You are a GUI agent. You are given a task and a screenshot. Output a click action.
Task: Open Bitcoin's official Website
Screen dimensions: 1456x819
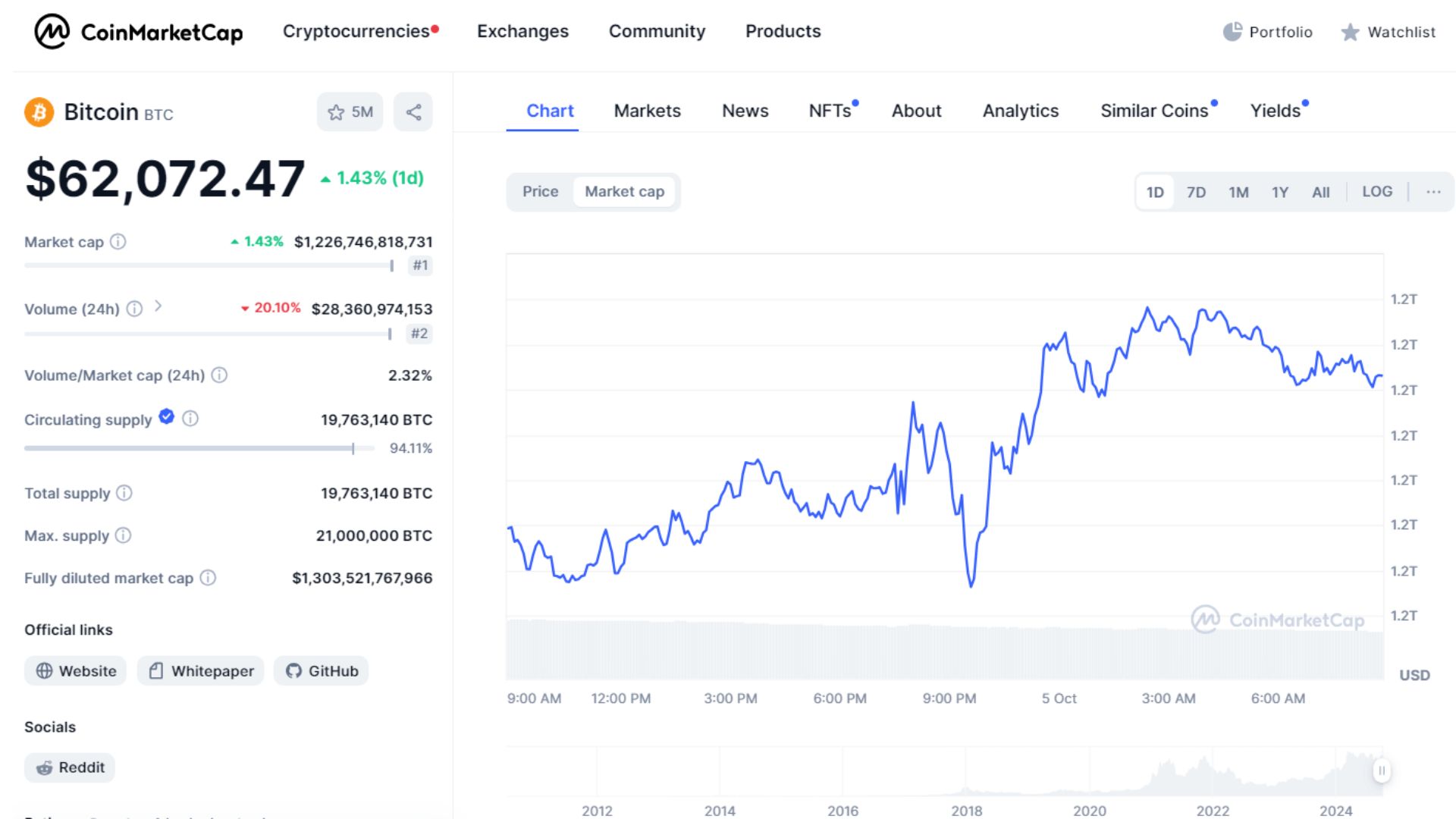click(x=74, y=670)
